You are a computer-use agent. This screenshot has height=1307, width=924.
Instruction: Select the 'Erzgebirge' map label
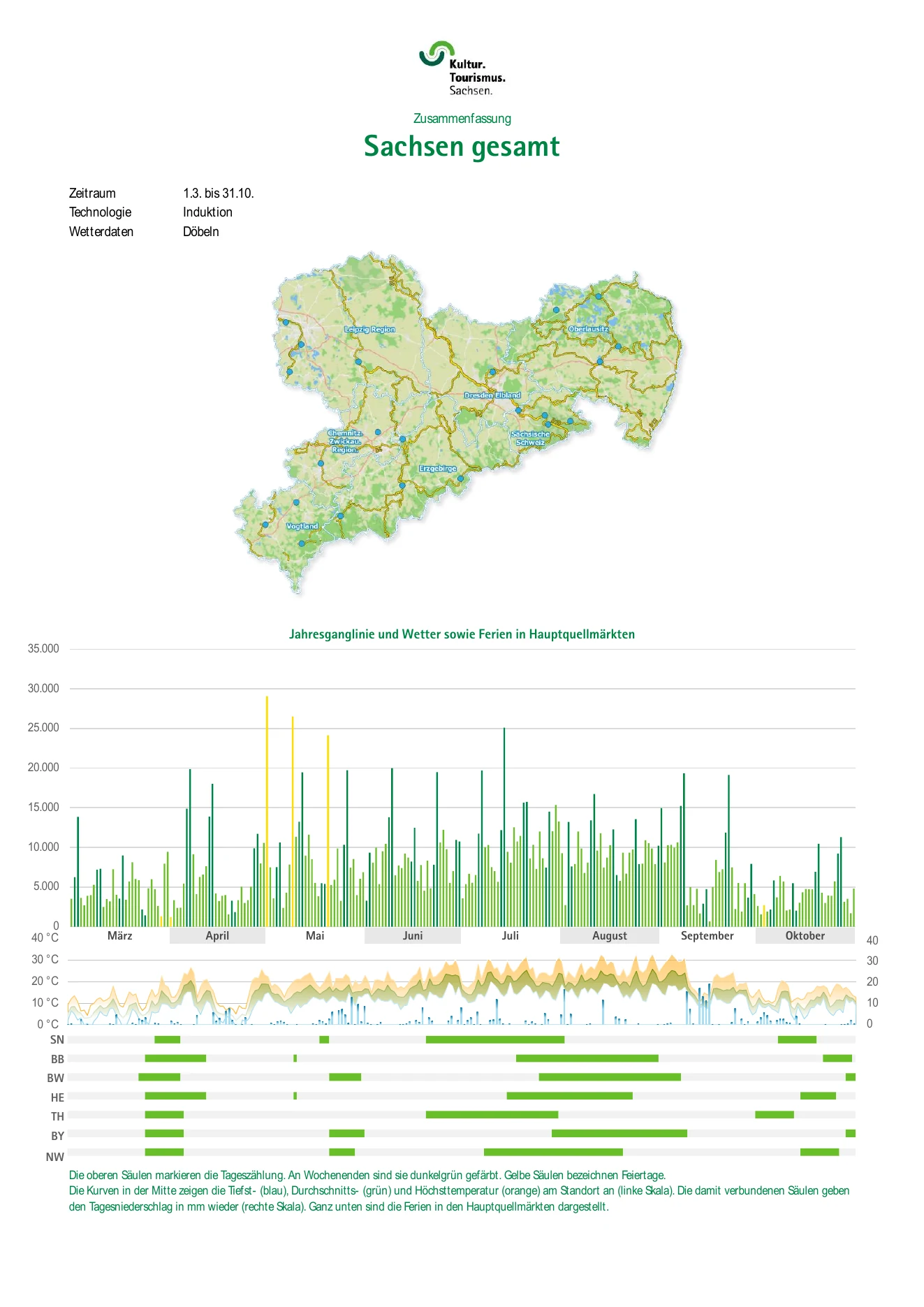(438, 468)
